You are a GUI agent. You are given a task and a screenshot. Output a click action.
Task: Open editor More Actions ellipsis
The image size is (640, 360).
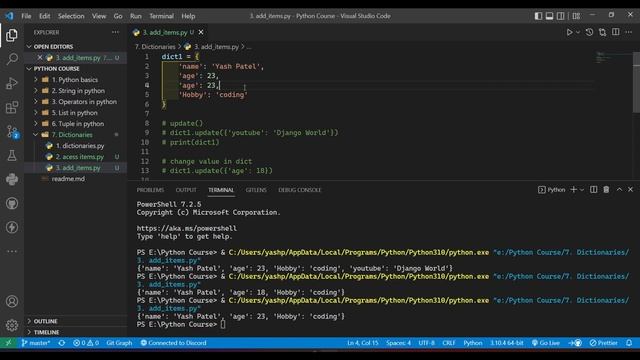(629, 32)
